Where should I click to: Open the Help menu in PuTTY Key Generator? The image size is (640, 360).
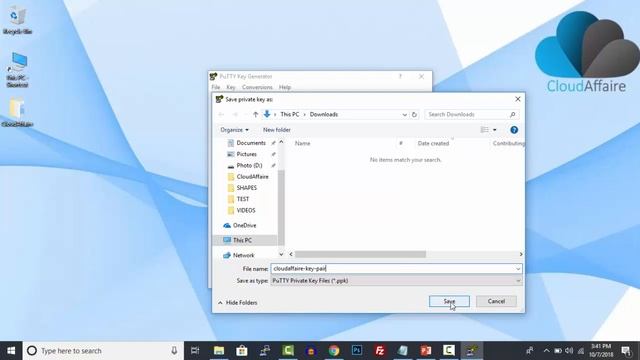[x=284, y=87]
